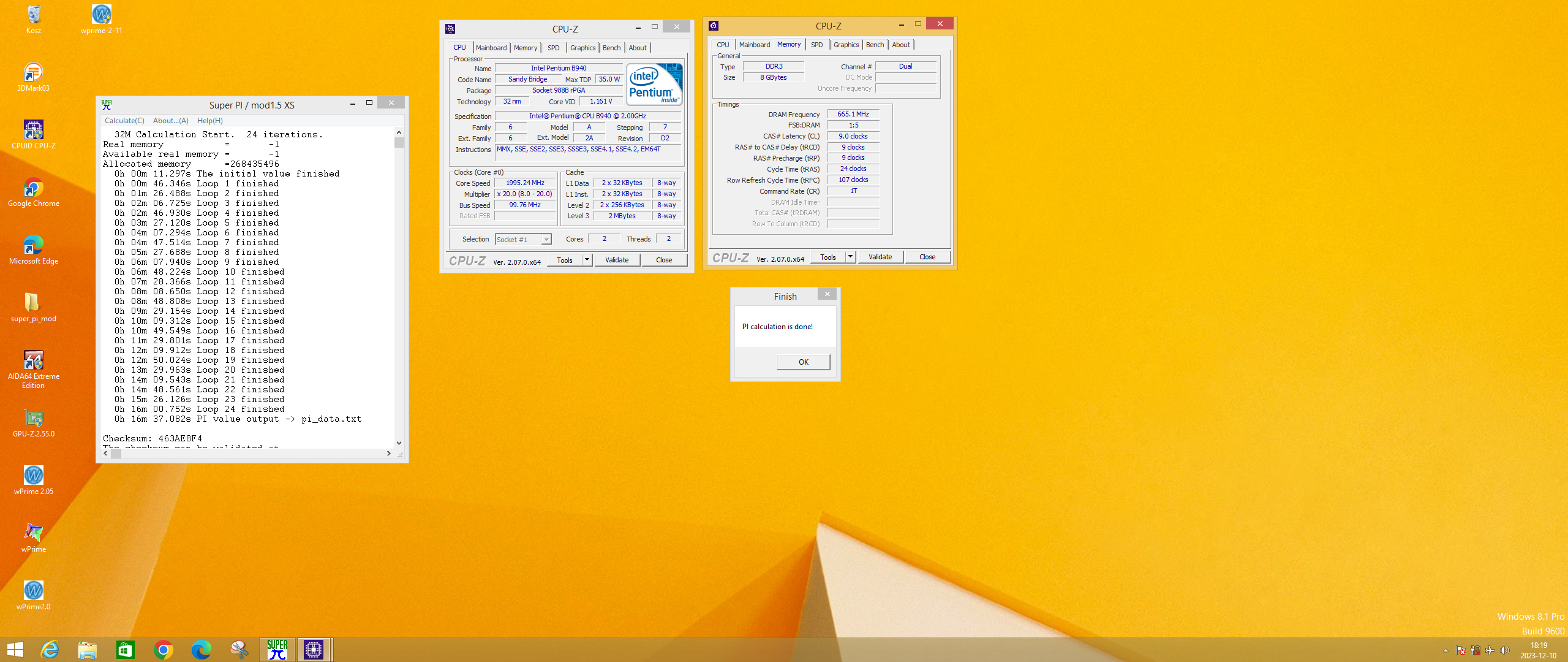1568x662 pixels.
Task: Launch Google Chrome from the desktop
Action: click(x=34, y=191)
